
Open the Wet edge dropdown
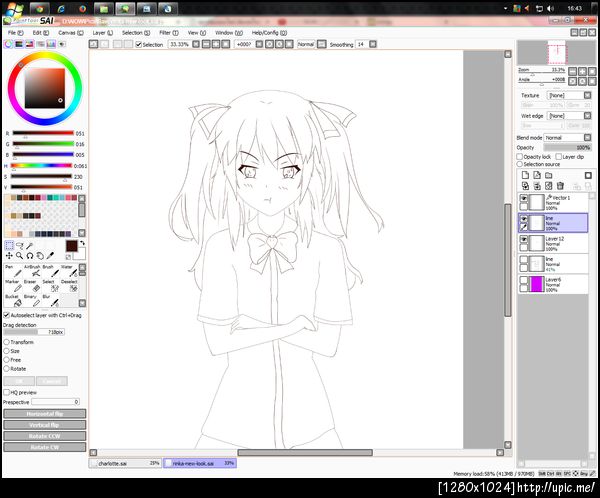click(x=587, y=116)
